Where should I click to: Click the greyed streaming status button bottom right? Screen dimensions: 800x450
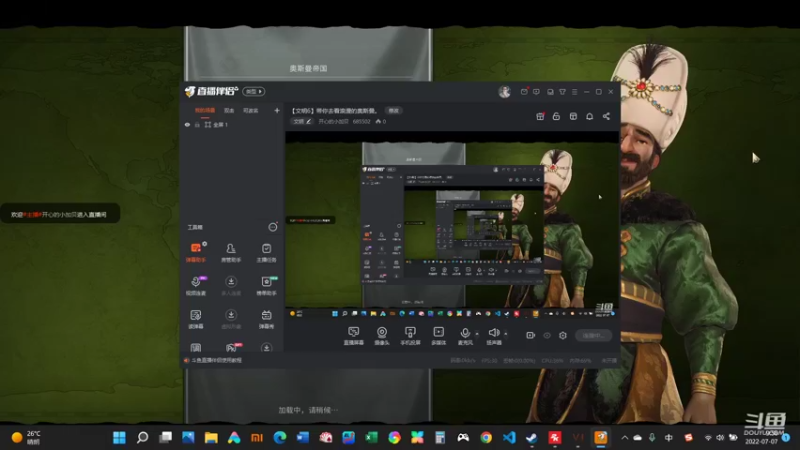(x=593, y=335)
